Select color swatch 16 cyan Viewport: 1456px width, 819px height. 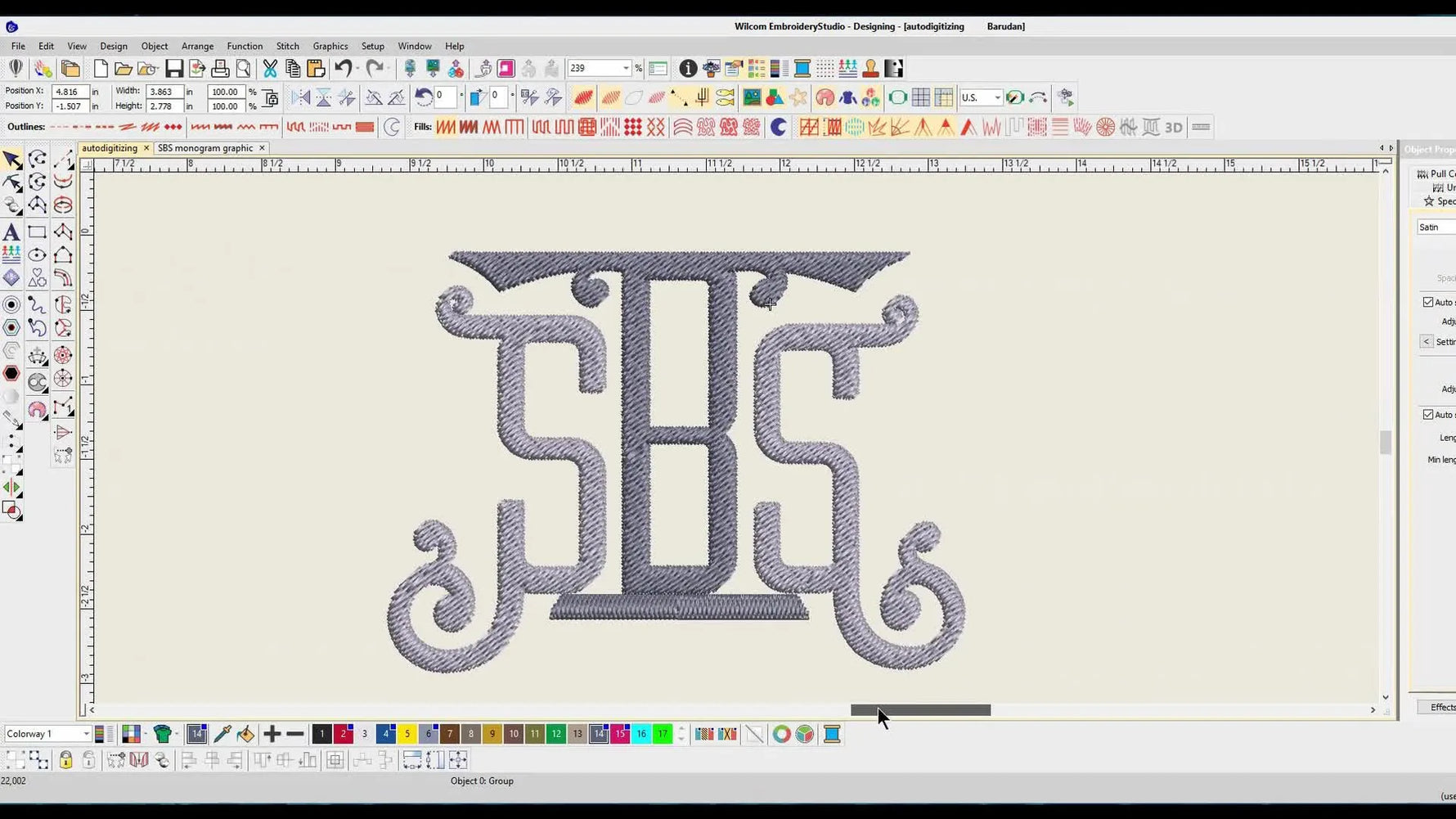point(641,735)
